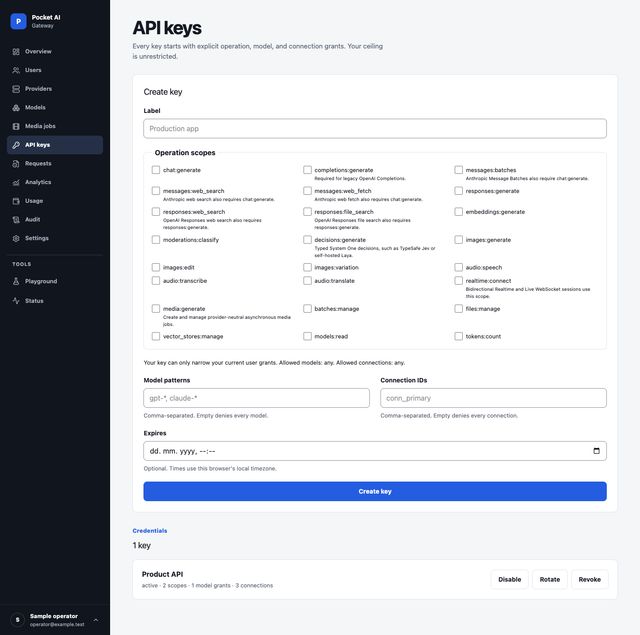The height and width of the screenshot is (635, 640).
Task: Click the Status pulse icon
Action: pyautogui.click(x=16, y=301)
